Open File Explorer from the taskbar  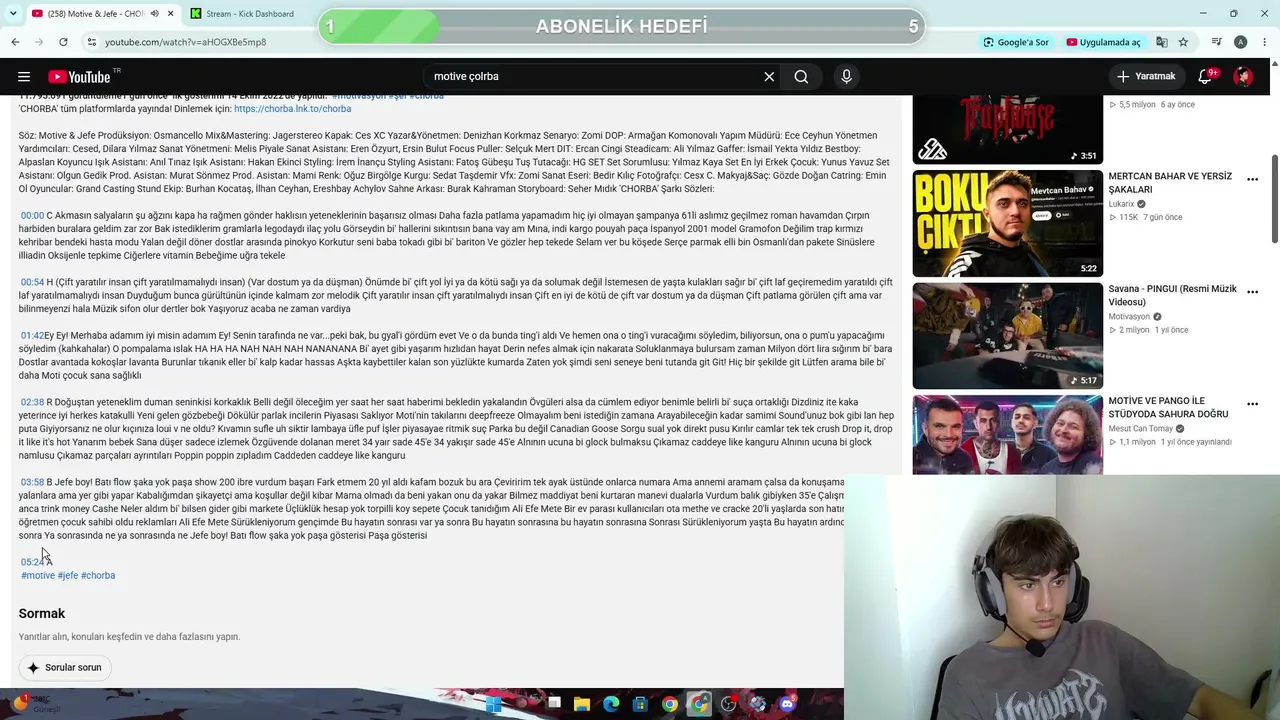pyautogui.click(x=581, y=704)
